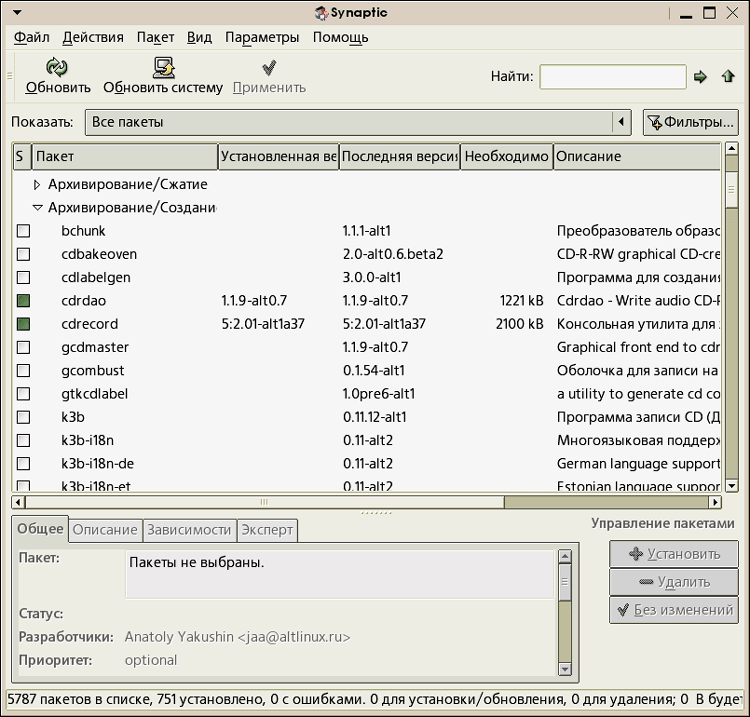Click the Удалить button
The image size is (750, 717).
tap(673, 582)
